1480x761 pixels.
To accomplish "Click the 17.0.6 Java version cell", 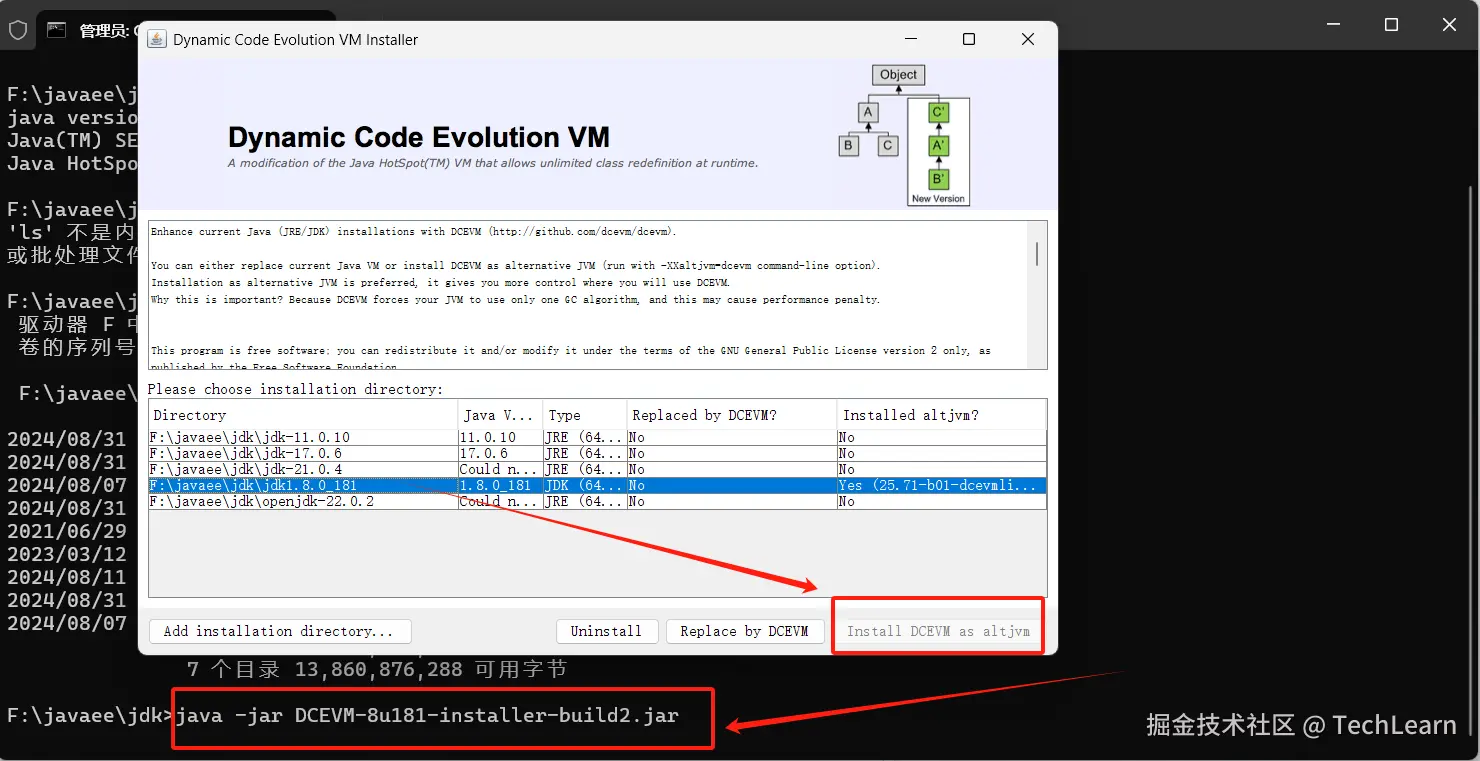I will point(500,453).
